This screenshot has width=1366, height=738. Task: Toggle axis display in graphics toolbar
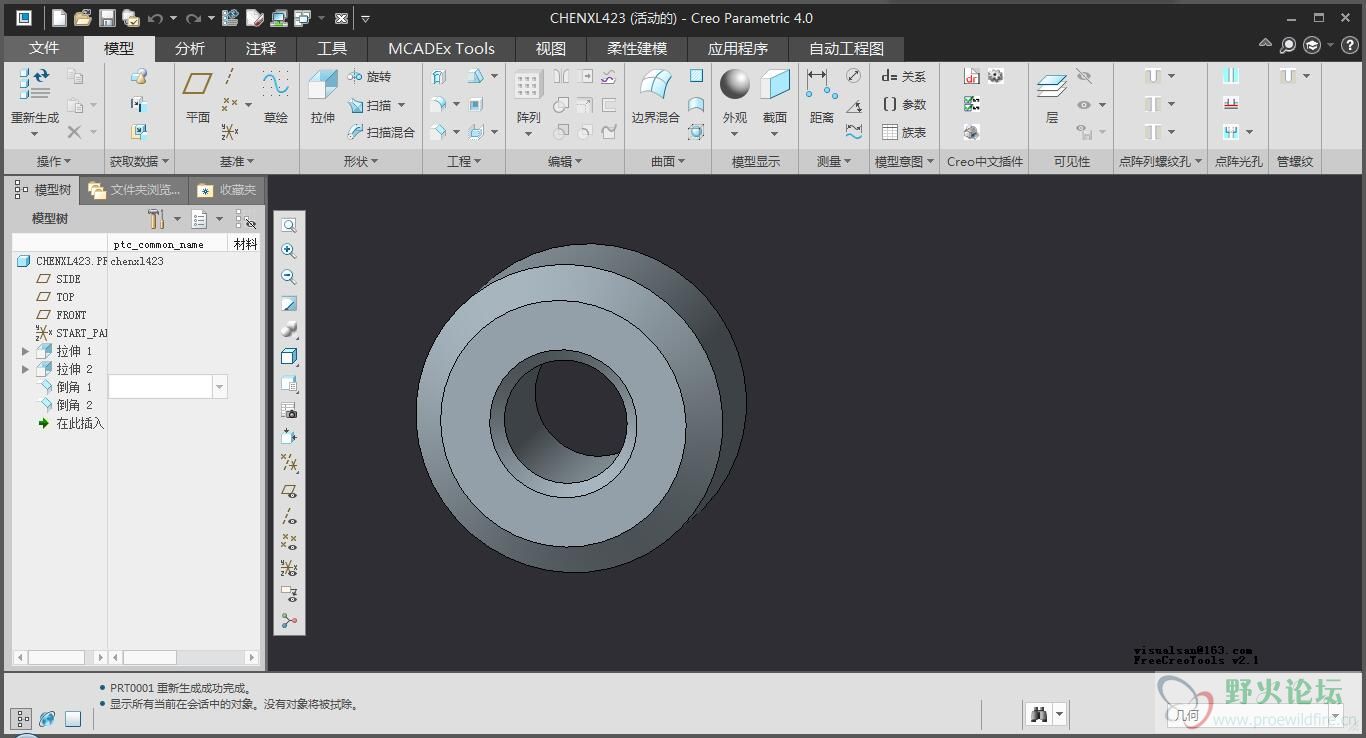click(289, 516)
